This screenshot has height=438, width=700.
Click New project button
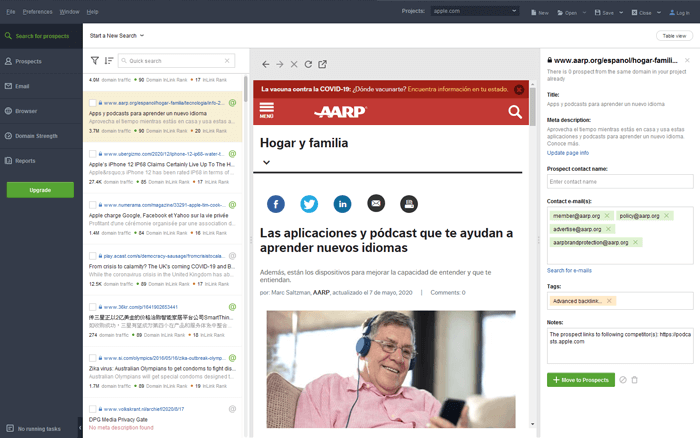click(540, 13)
